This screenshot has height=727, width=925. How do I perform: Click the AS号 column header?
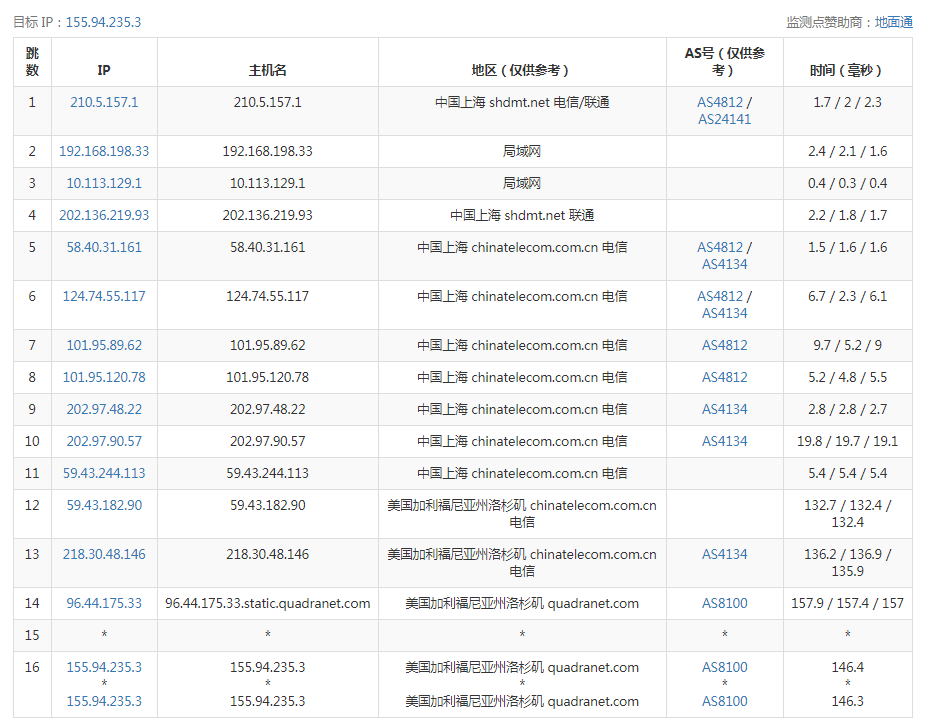coord(724,62)
